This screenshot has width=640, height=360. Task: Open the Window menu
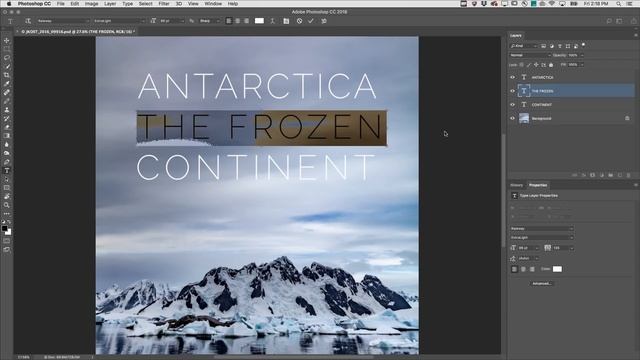coord(213,4)
